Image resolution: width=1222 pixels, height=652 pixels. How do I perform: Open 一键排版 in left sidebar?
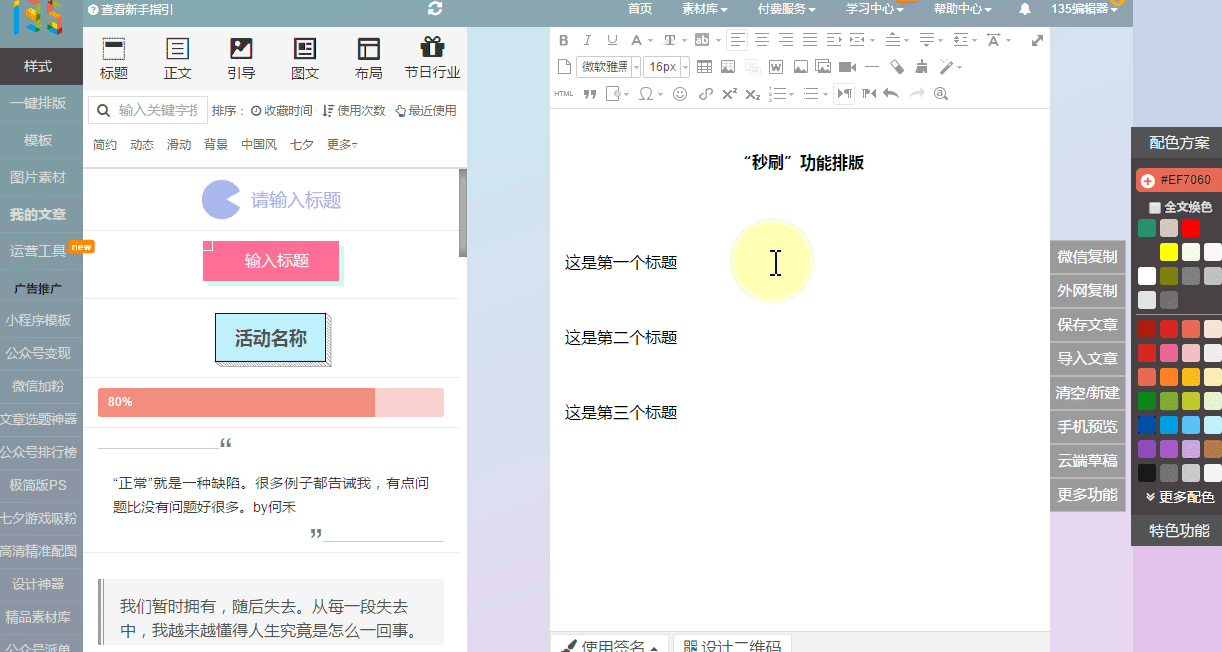tap(38, 103)
